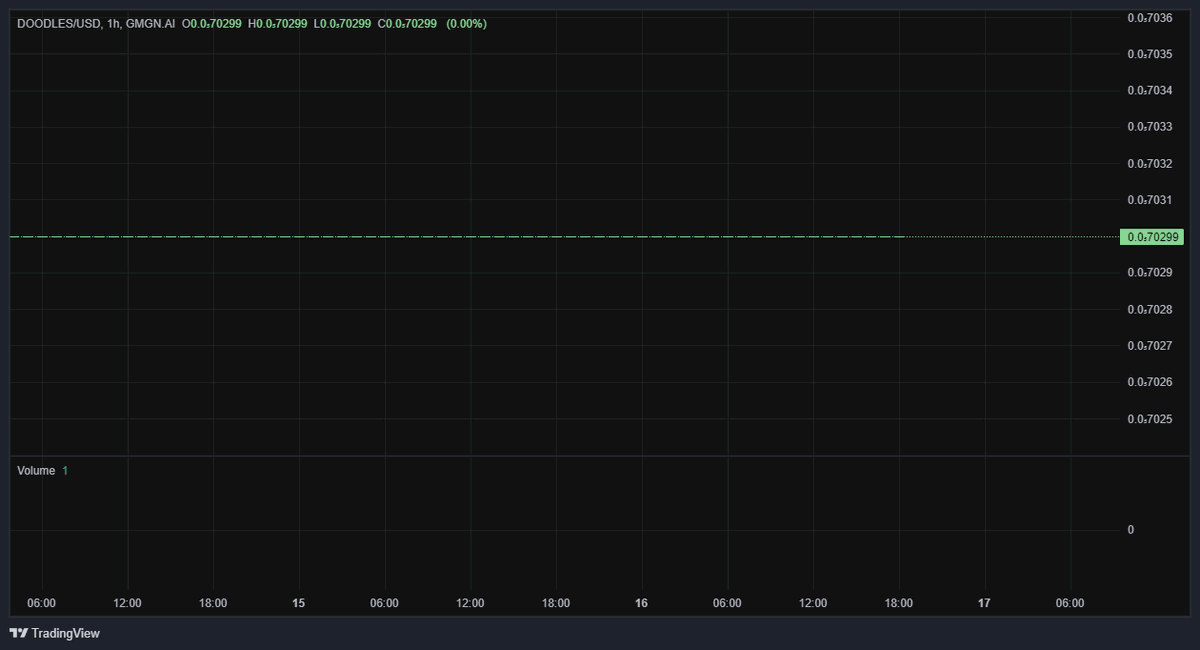1200x650 pixels.
Task: Click the volume axis label 0
Action: [x=1131, y=530]
